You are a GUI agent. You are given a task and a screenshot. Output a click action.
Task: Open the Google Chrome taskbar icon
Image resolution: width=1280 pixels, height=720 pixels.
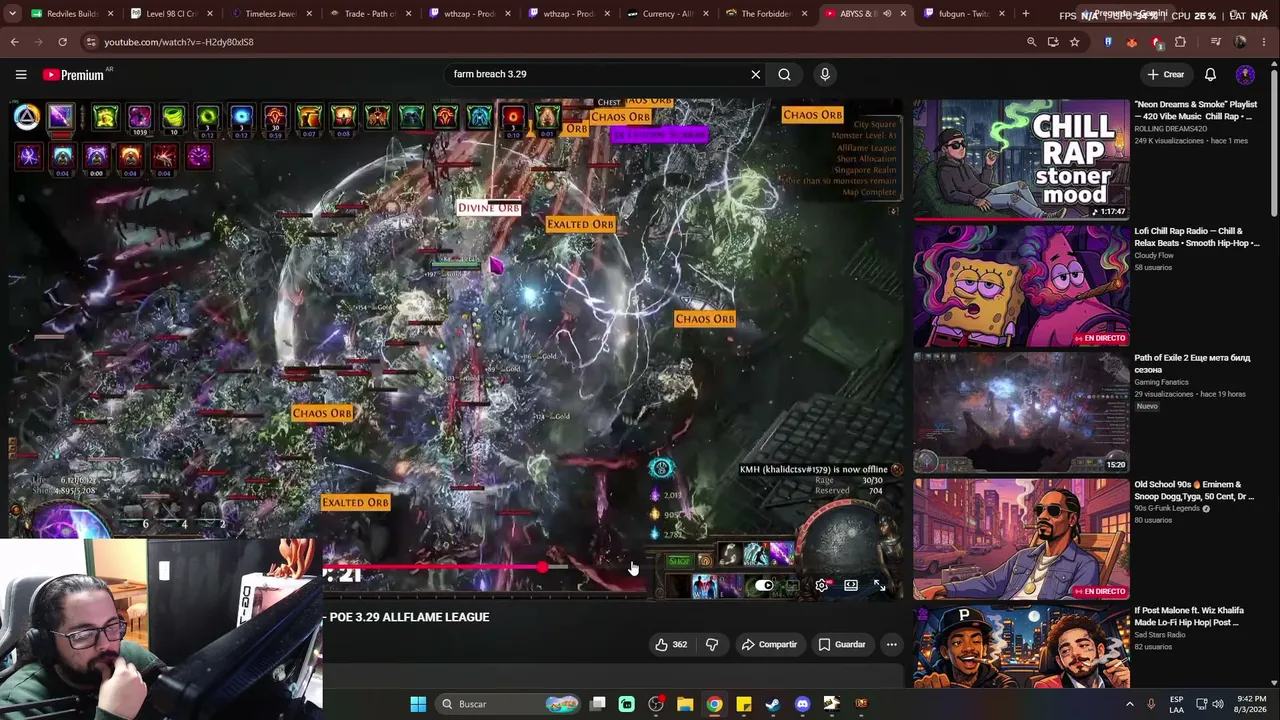point(714,704)
